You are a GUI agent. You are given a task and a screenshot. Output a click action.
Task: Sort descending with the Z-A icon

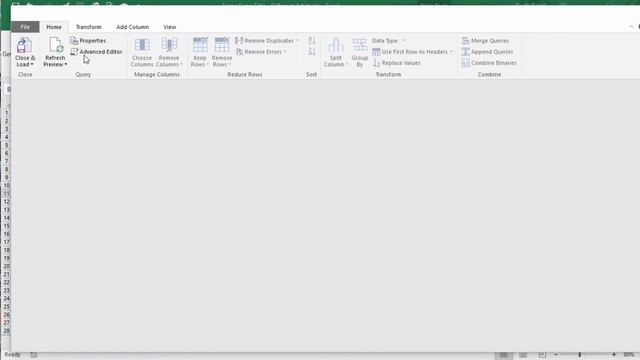[312, 51]
